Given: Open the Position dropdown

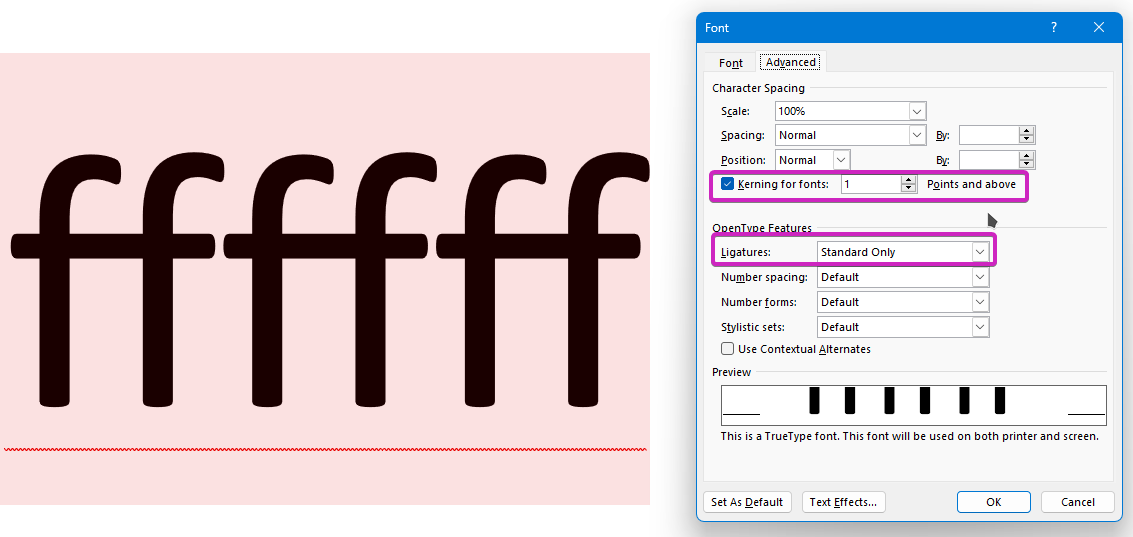Looking at the screenshot, I should pos(840,160).
